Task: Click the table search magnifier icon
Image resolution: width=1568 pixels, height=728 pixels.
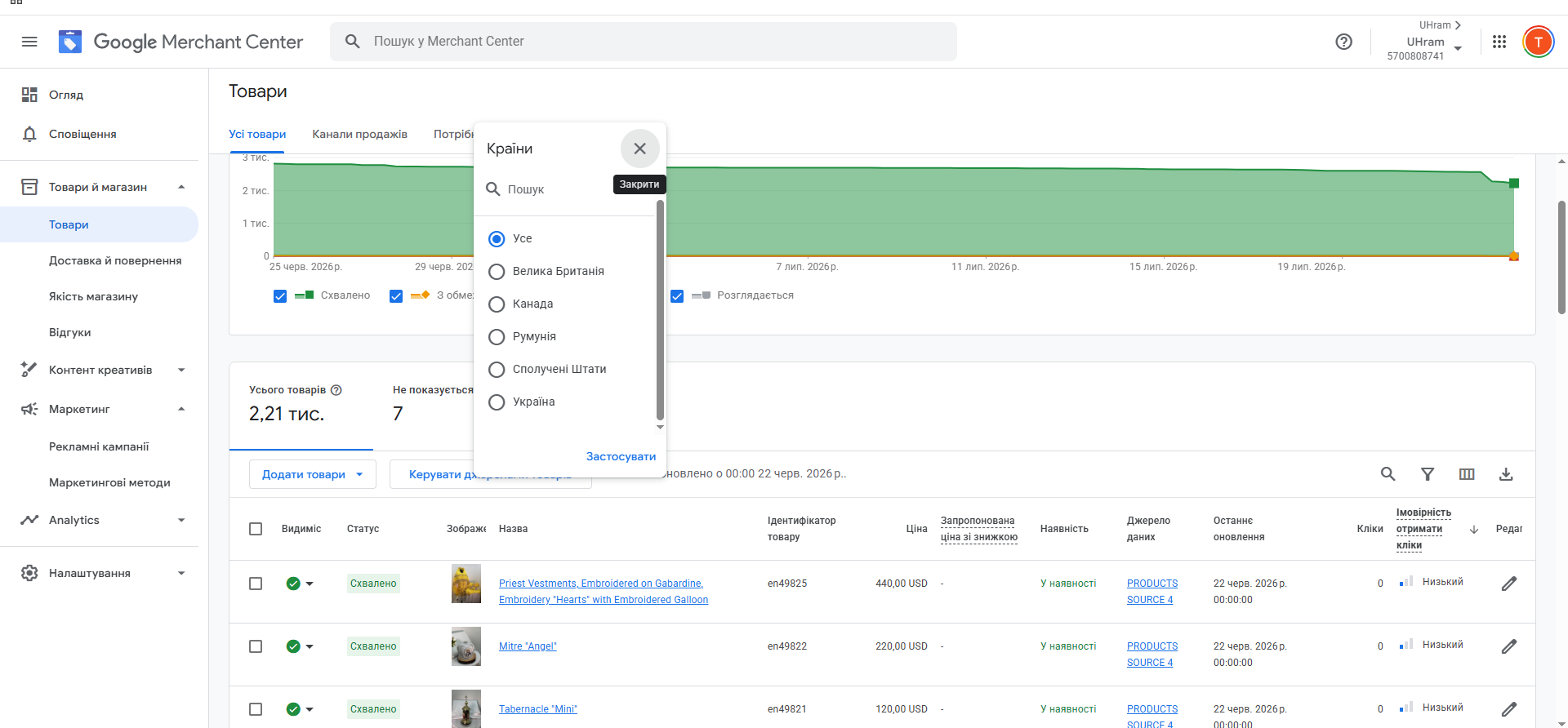Action: tap(1388, 474)
